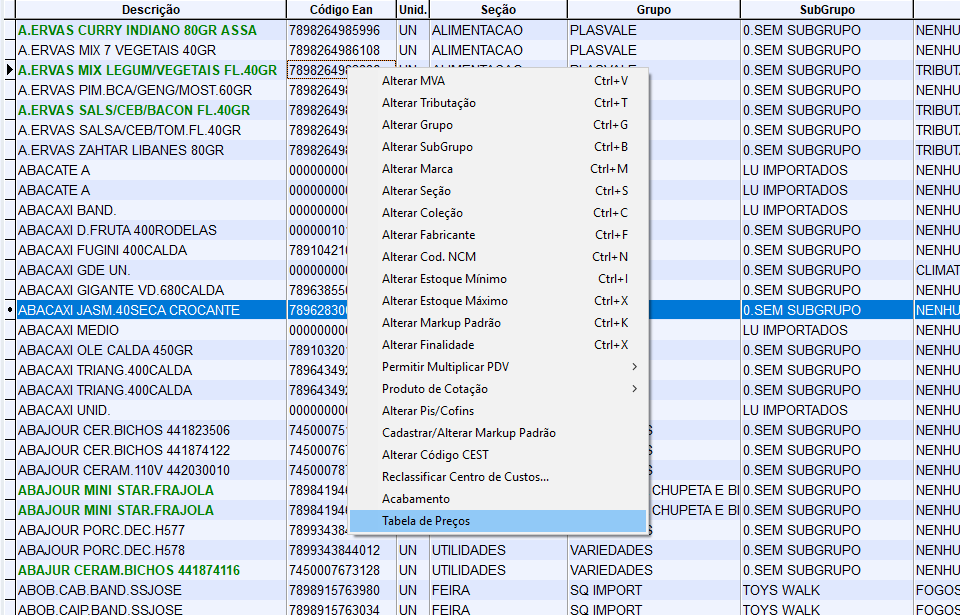
Task: Select Alterar Tributação menu entry
Action: click(x=429, y=103)
